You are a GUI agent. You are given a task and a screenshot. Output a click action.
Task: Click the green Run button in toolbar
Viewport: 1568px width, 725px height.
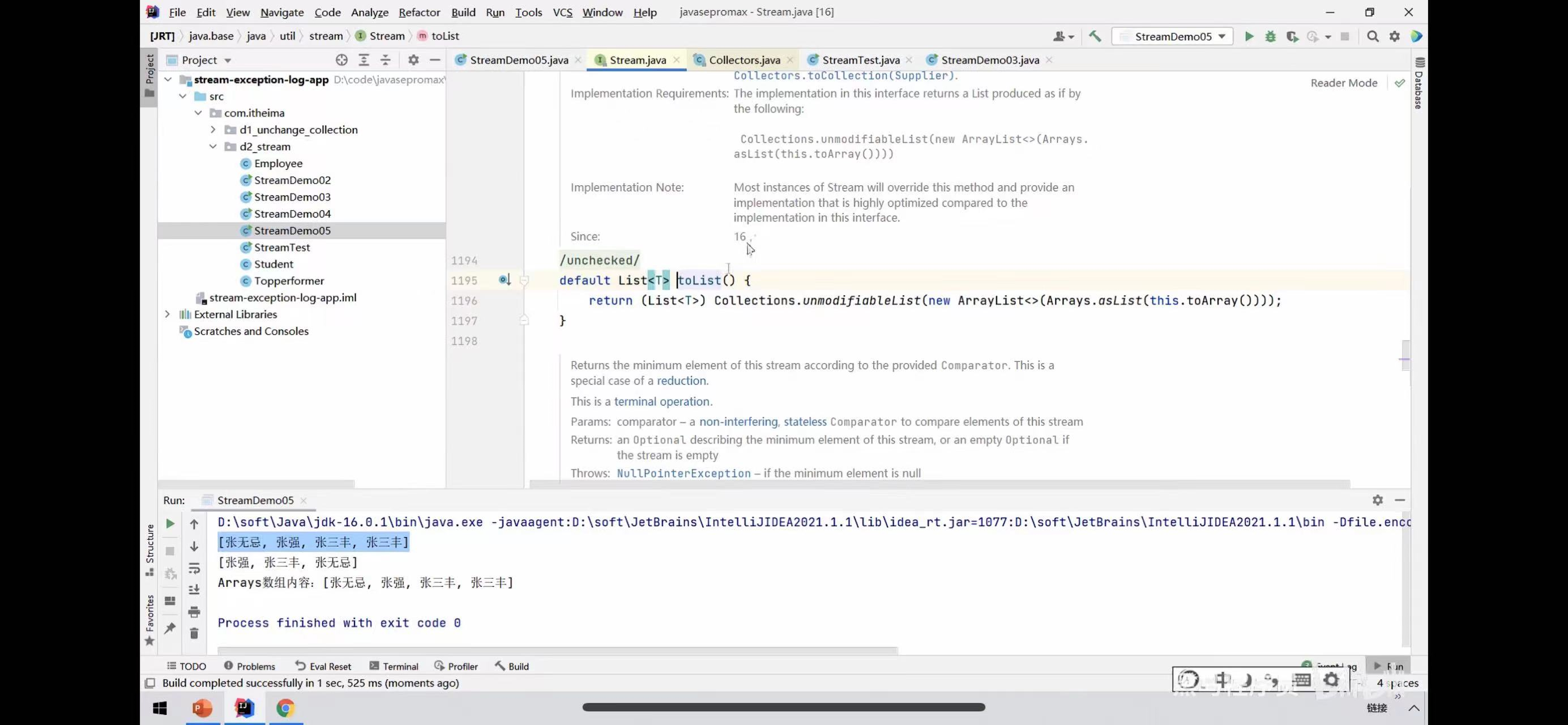pos(1249,36)
